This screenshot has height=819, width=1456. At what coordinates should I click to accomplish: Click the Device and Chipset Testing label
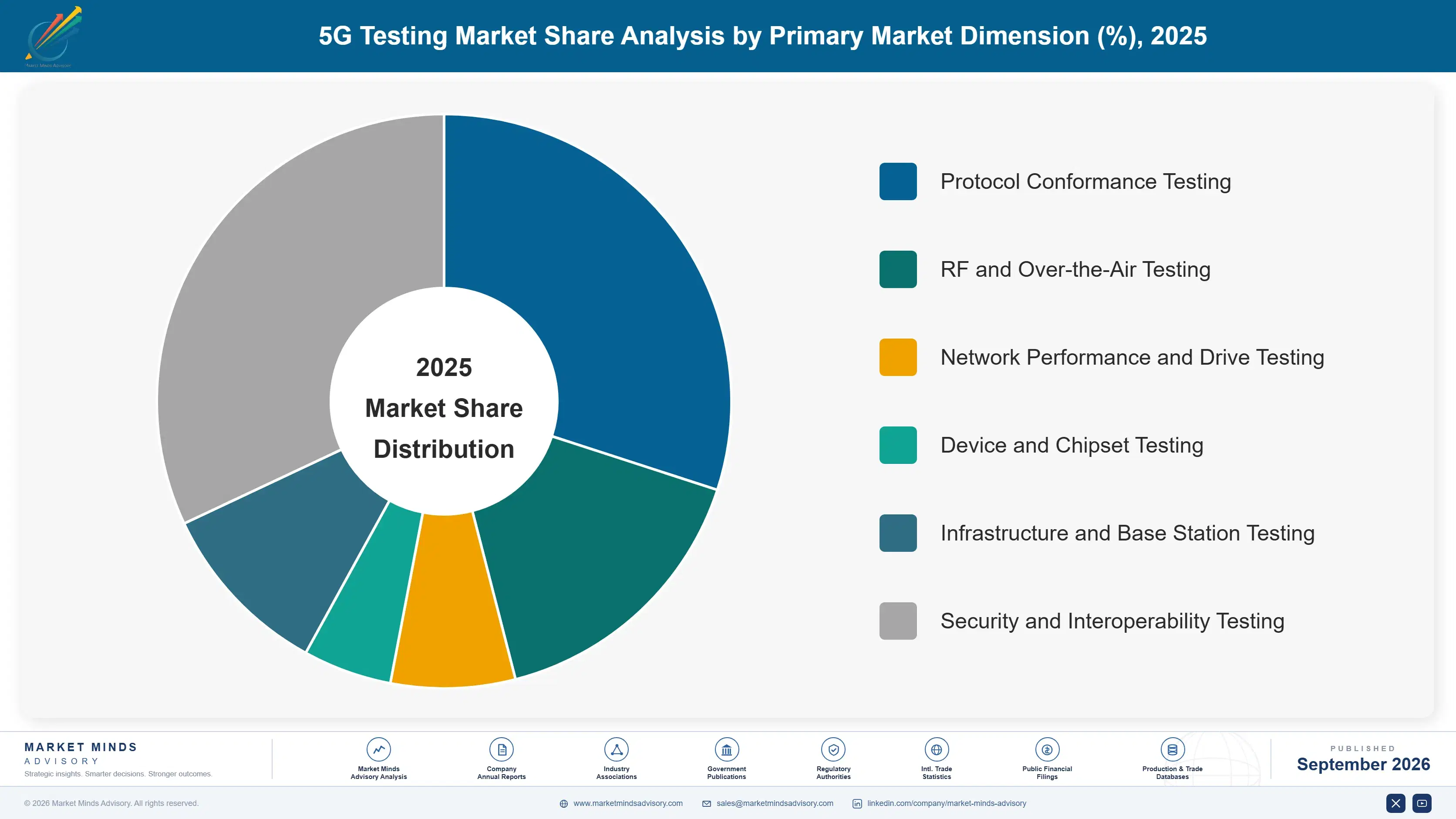[x=1072, y=445]
